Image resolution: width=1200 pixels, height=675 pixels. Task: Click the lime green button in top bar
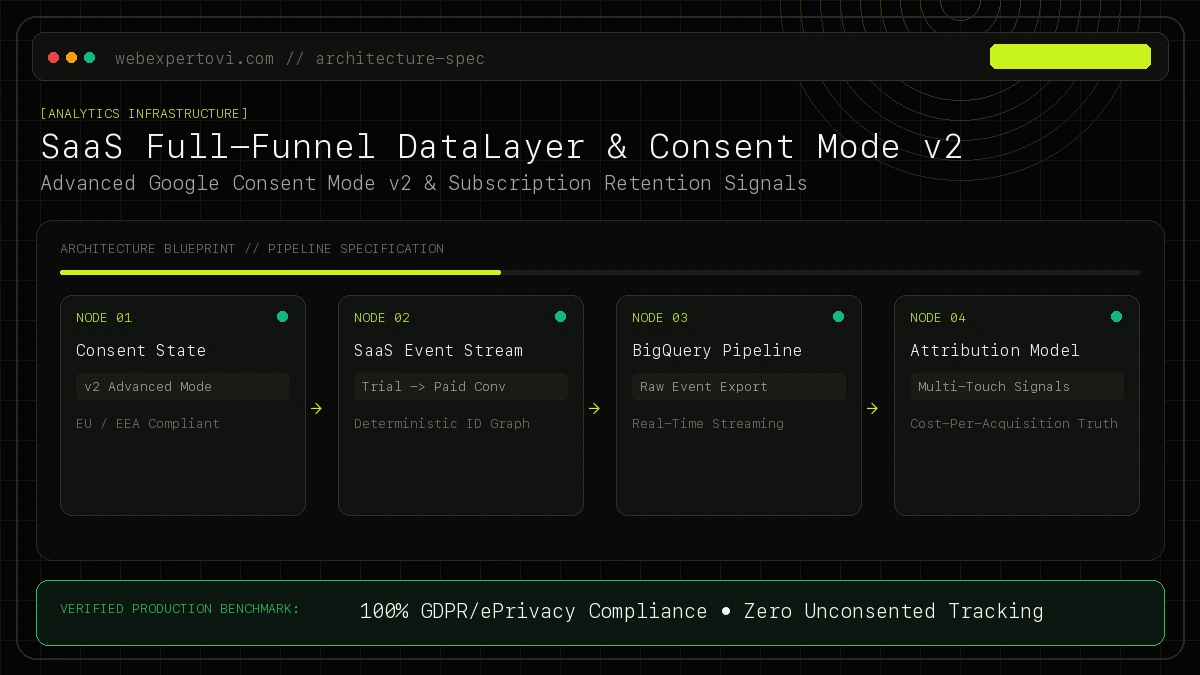pyautogui.click(x=1070, y=57)
